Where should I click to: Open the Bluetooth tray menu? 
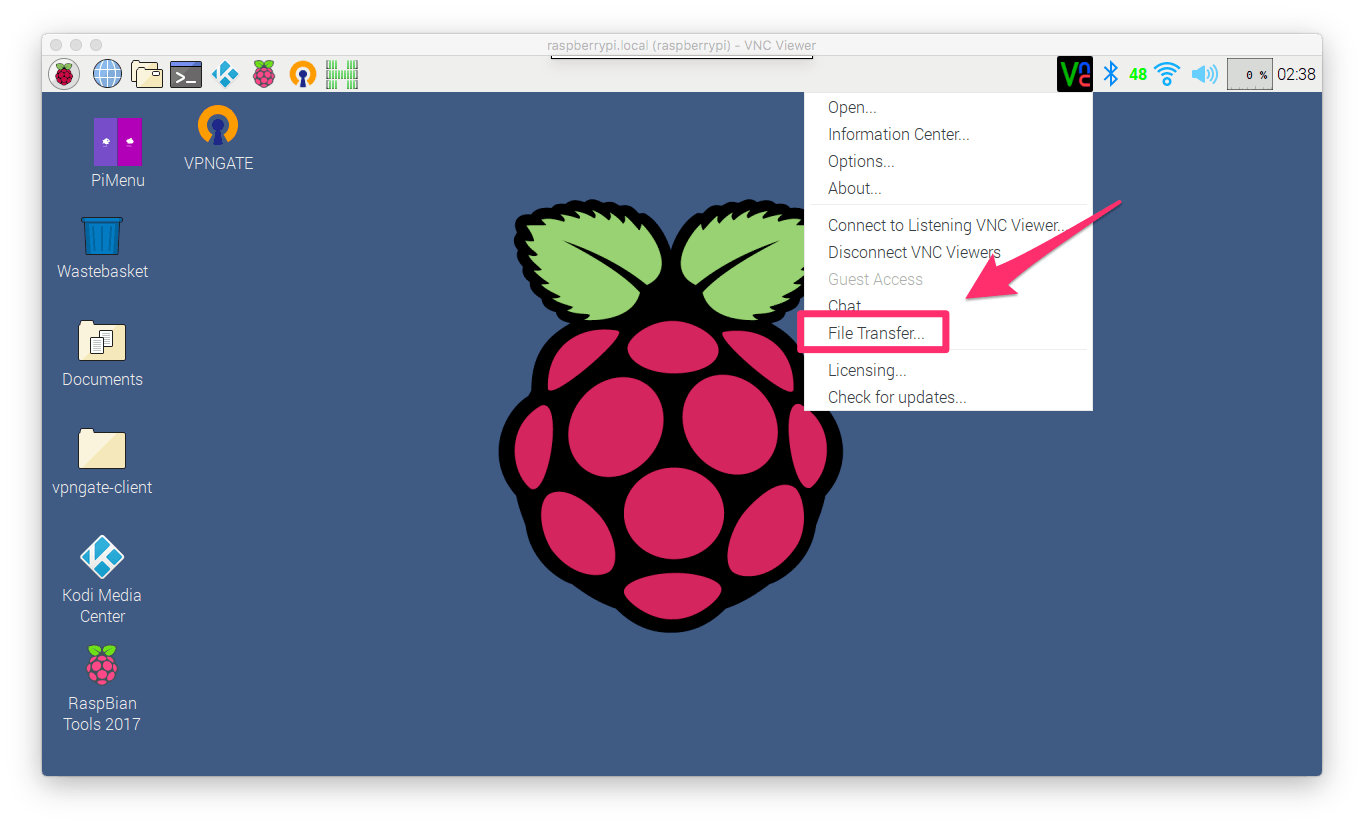(1110, 74)
